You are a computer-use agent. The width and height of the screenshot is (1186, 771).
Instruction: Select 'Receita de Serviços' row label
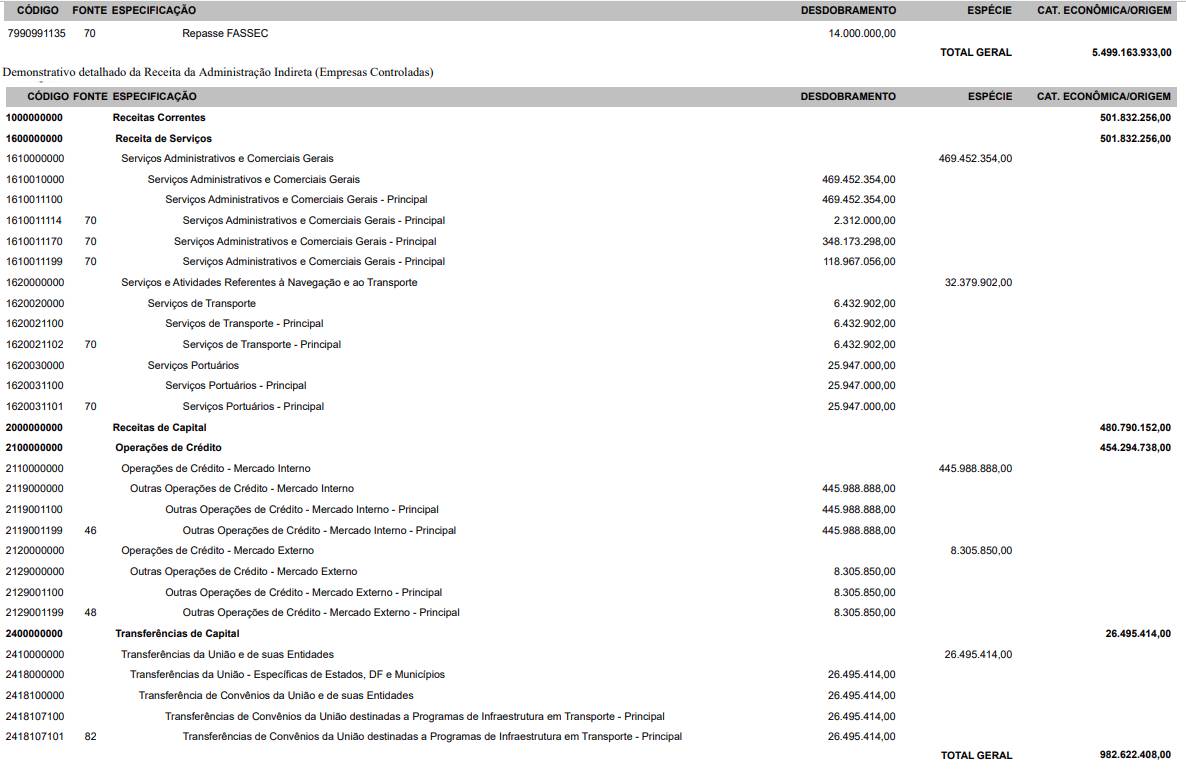point(163,138)
